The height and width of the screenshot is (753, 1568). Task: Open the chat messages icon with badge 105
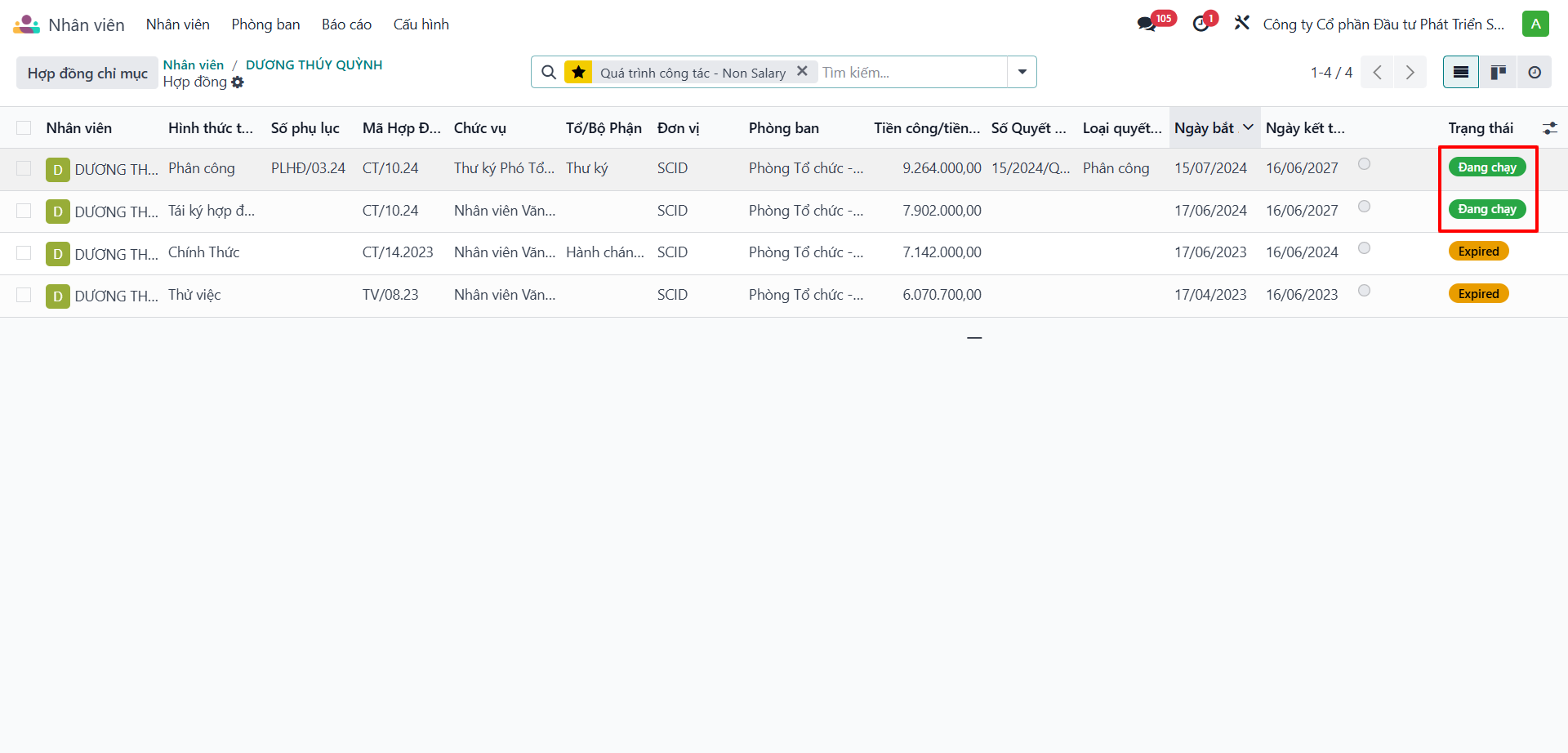[x=1147, y=25]
